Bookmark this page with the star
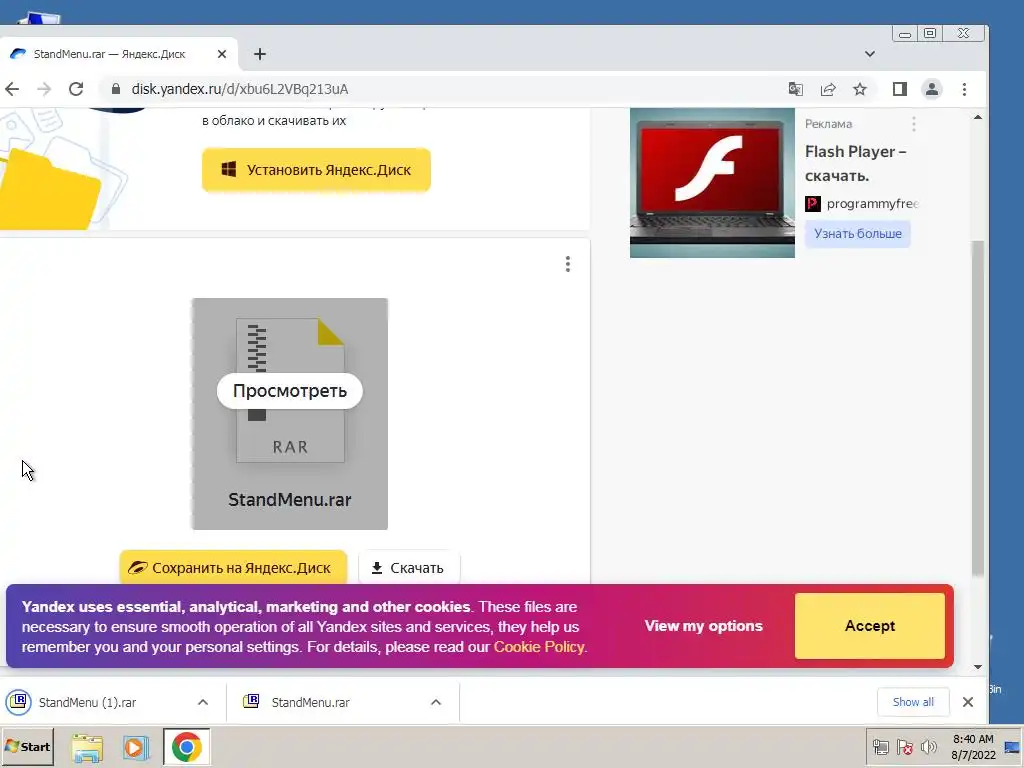Image resolution: width=1024 pixels, height=768 pixels. coord(860,89)
